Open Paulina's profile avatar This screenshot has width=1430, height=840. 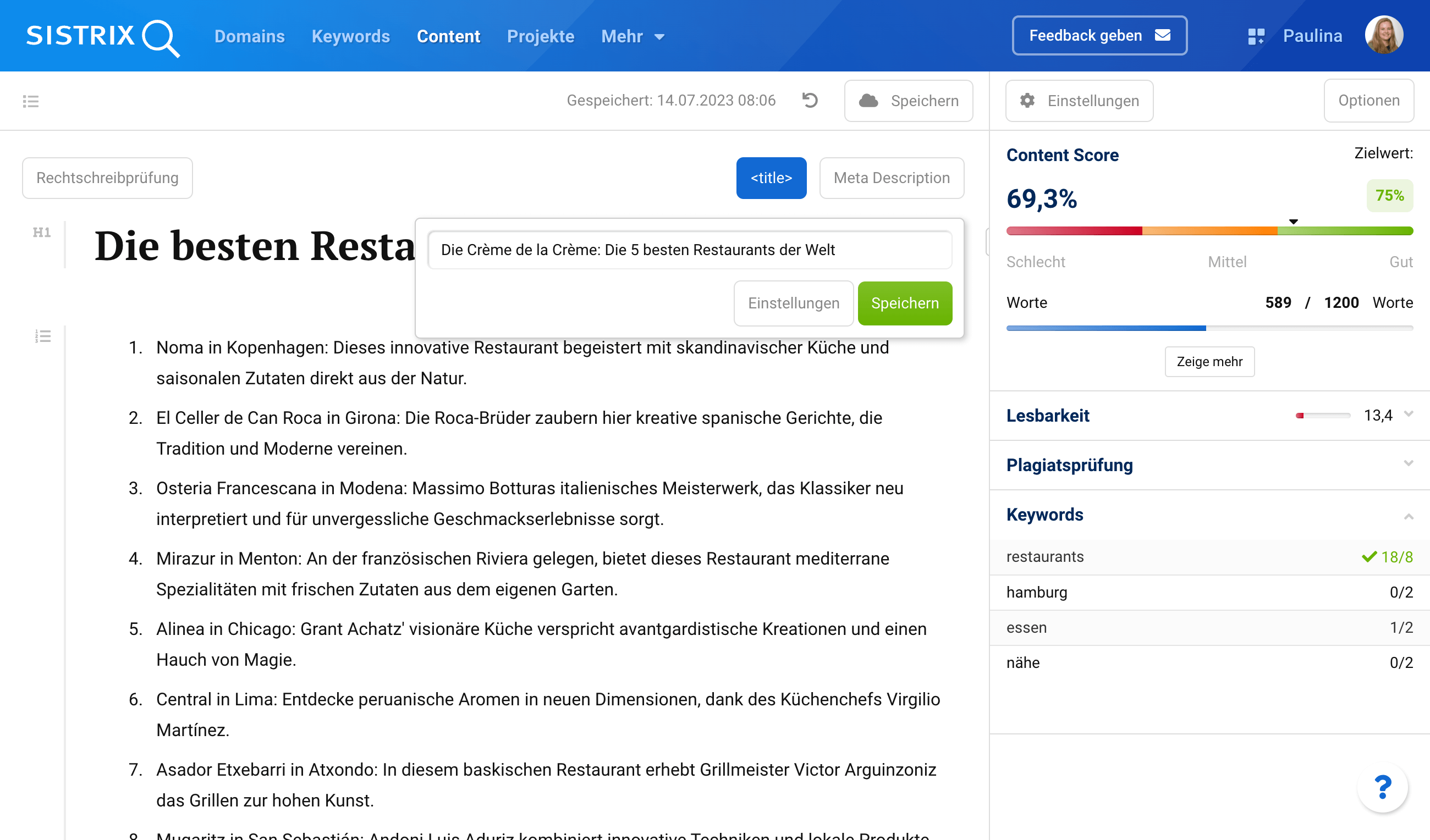pos(1383,35)
